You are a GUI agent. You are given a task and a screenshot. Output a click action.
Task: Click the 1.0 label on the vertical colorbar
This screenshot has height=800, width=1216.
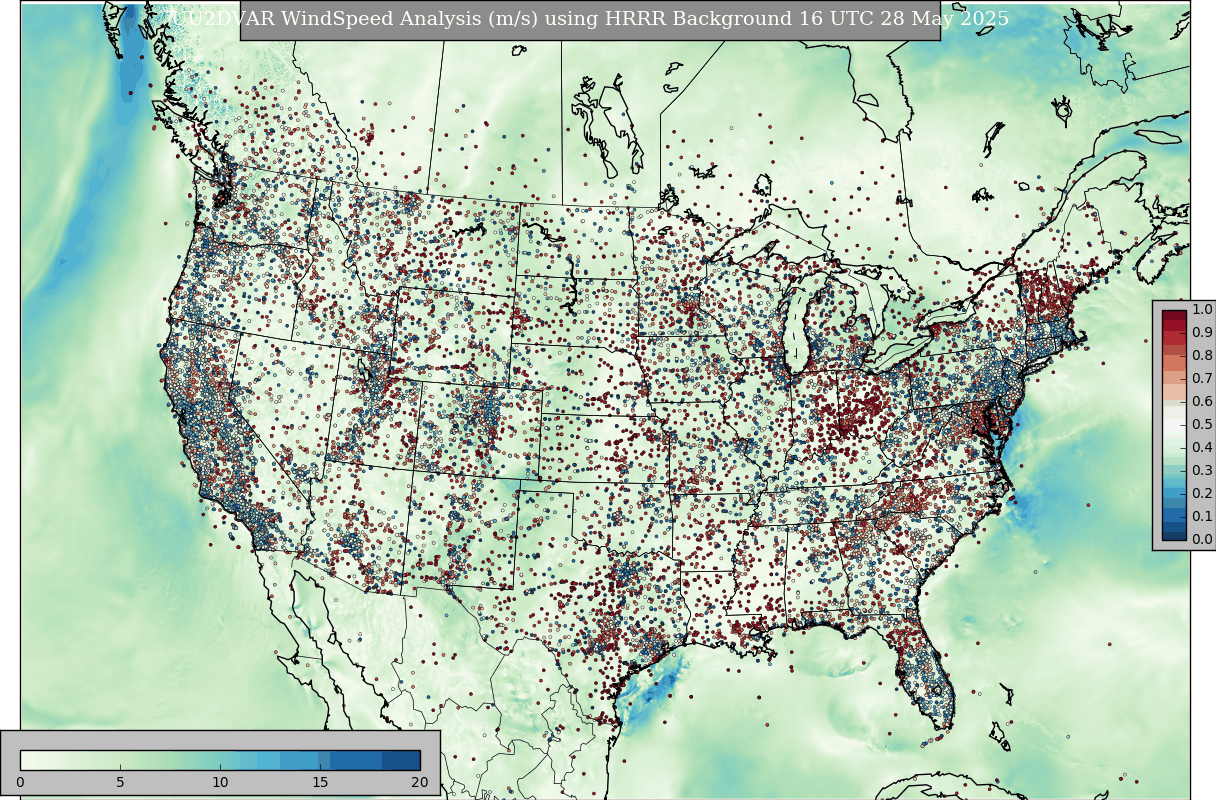click(x=1202, y=310)
